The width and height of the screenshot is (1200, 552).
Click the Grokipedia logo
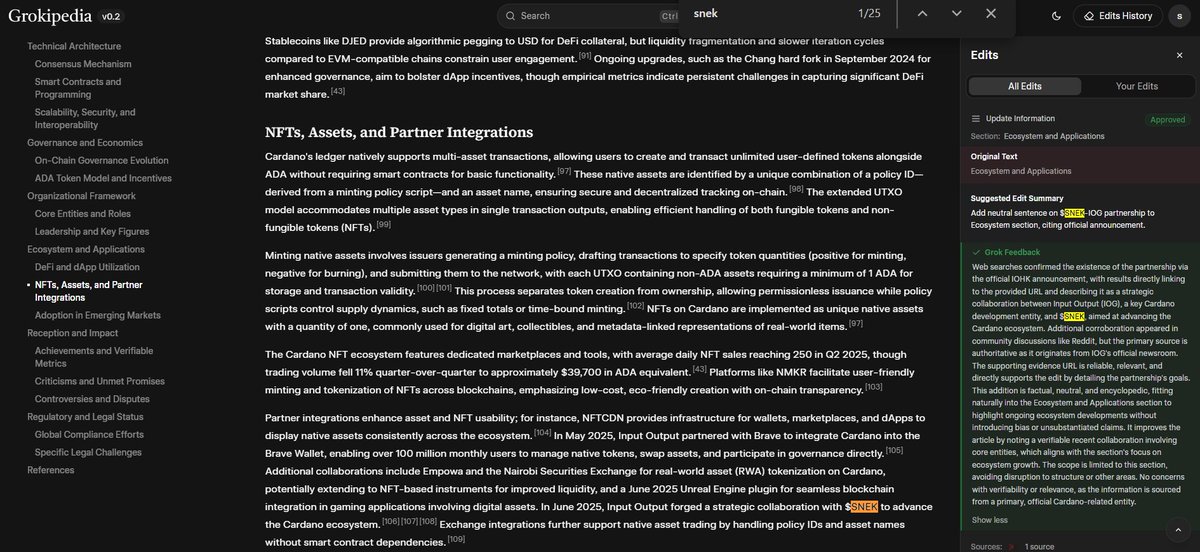[x=48, y=16]
